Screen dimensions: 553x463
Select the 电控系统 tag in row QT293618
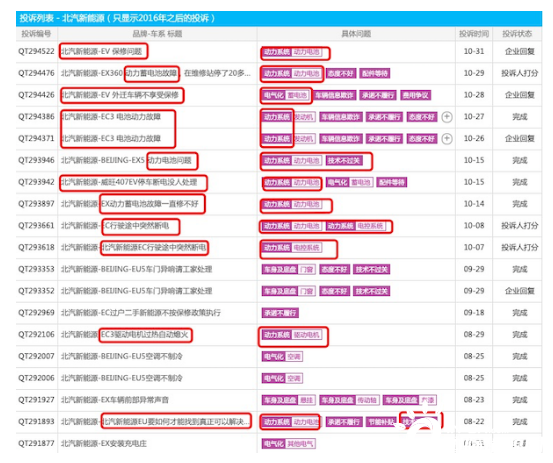(307, 248)
